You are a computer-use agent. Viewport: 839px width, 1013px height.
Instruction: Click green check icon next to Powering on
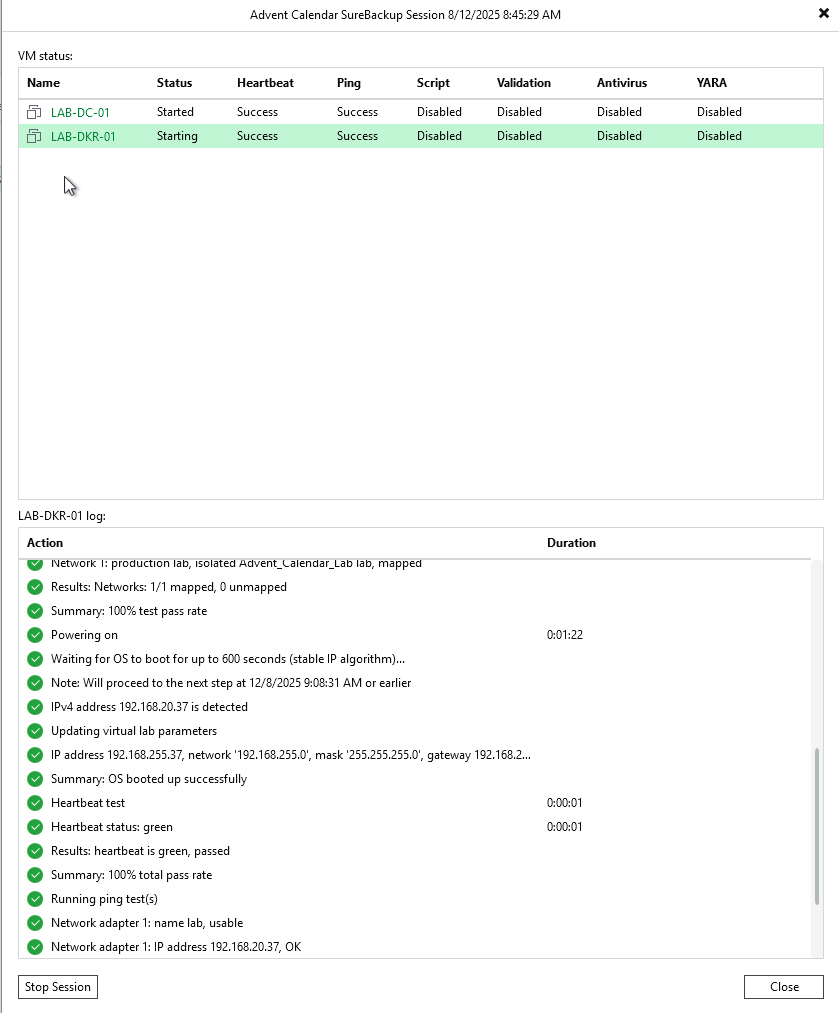point(35,635)
